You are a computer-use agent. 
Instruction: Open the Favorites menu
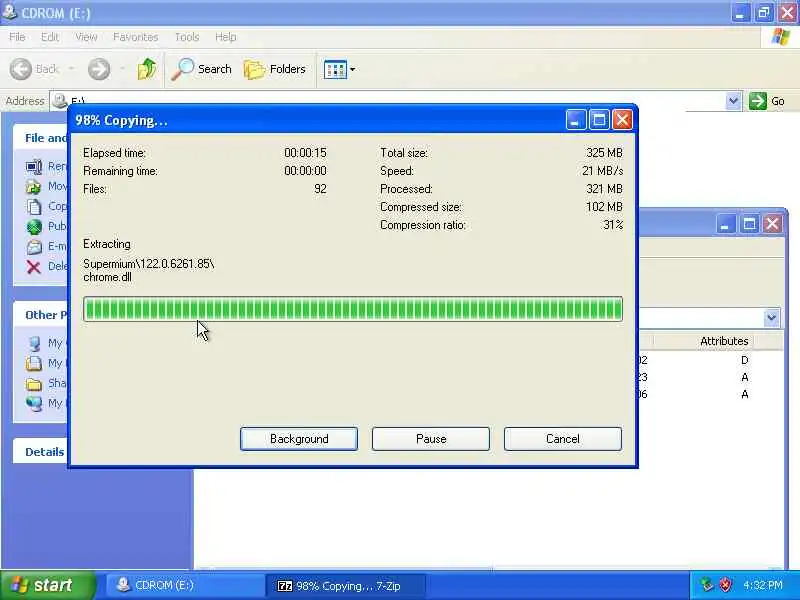[x=135, y=37]
